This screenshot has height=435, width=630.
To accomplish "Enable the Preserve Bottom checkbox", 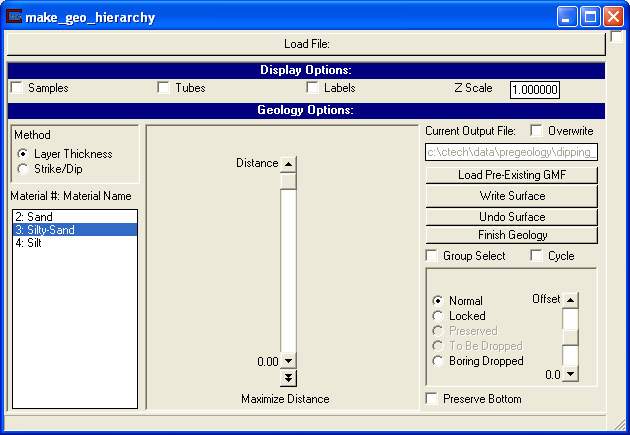I will click(432, 399).
